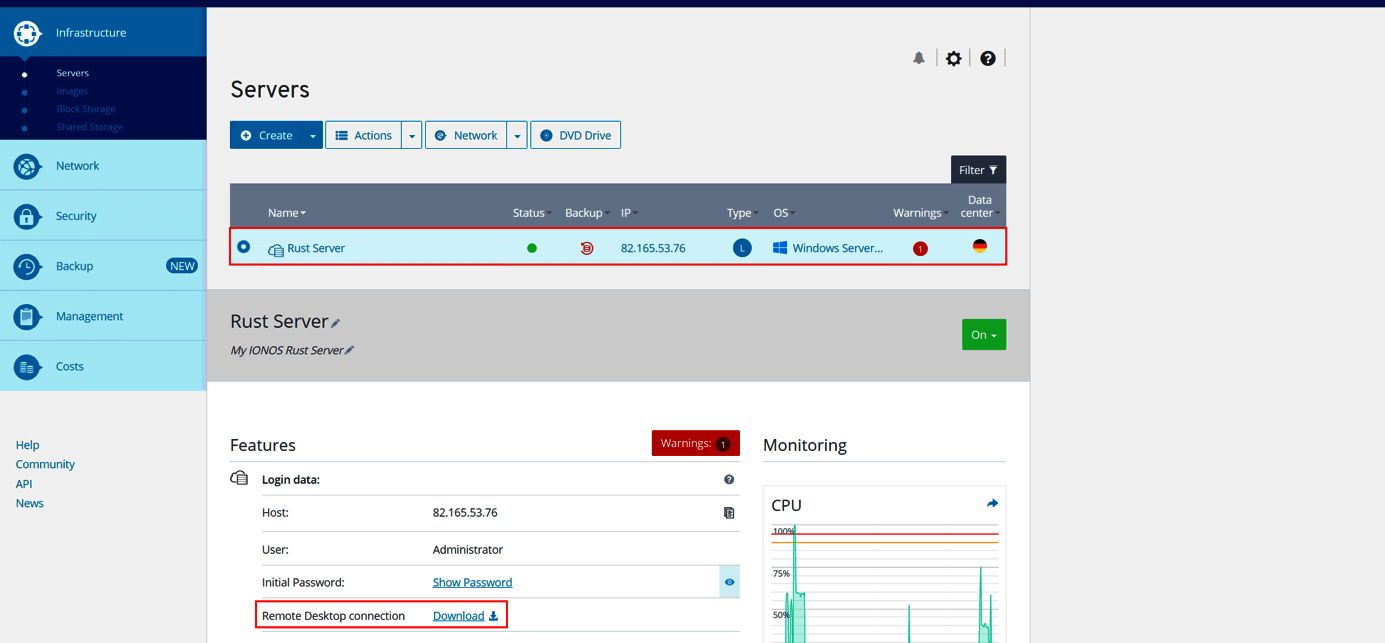The width and height of the screenshot is (1385, 643).
Task: Click the Show Password link
Action: [x=472, y=581]
